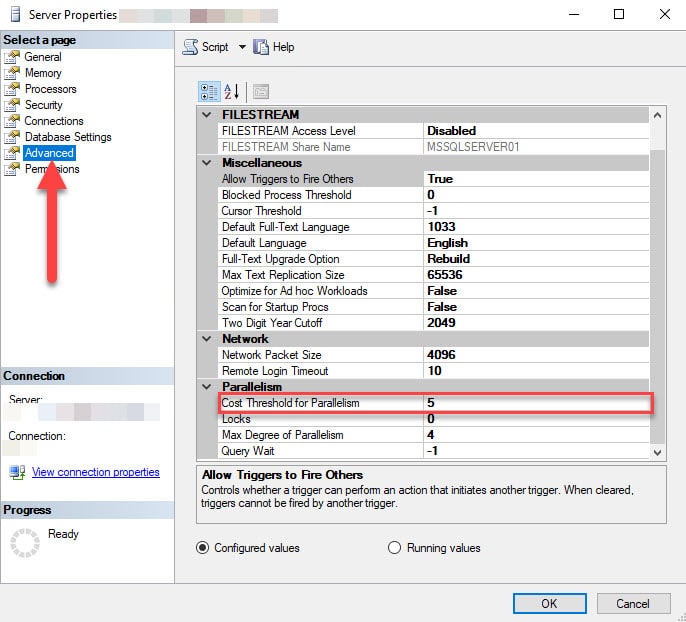Viewport: 686px width, 622px height.
Task: Select FILESTREAM Share Name row
Action: (x=433, y=147)
